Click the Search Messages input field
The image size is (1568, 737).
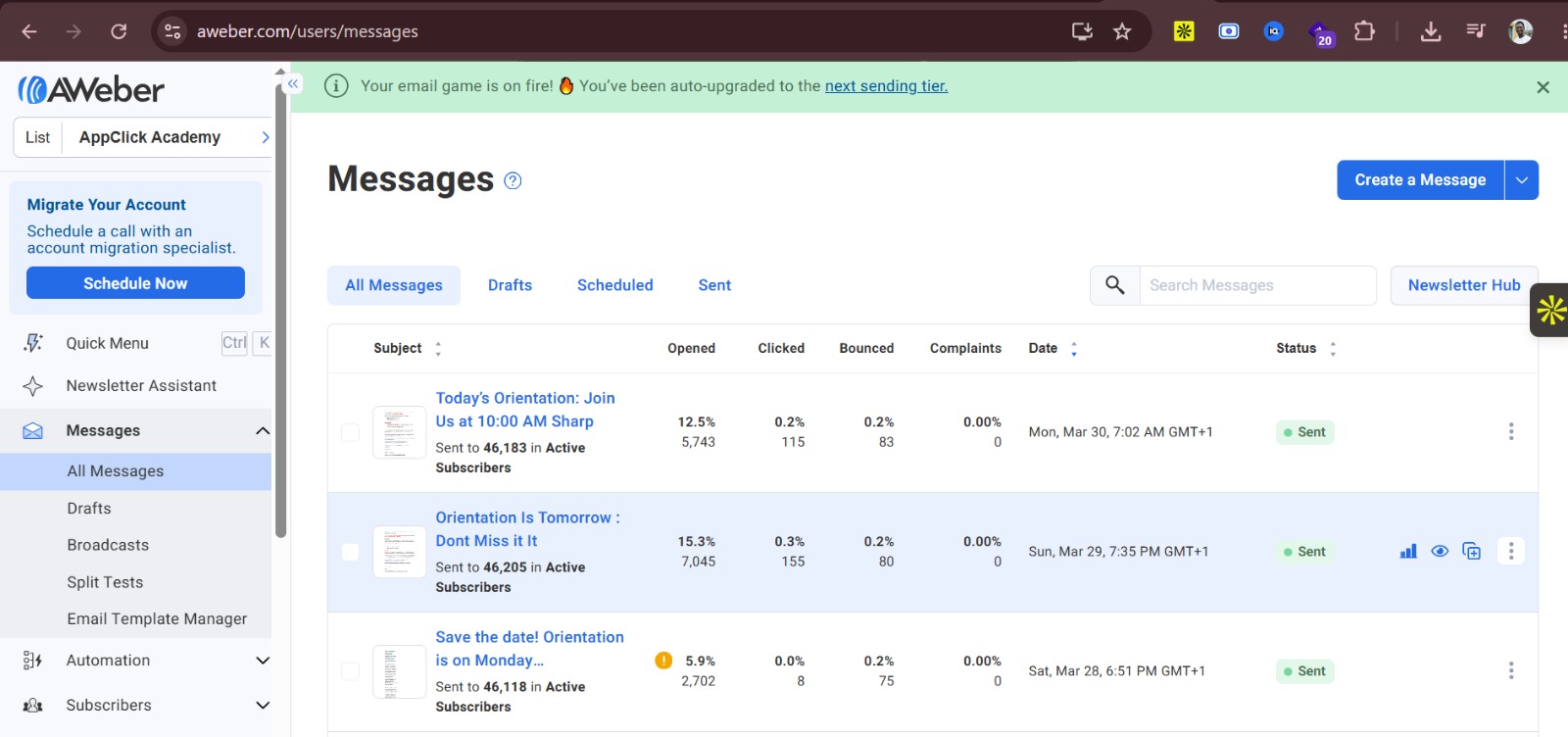(x=1257, y=285)
